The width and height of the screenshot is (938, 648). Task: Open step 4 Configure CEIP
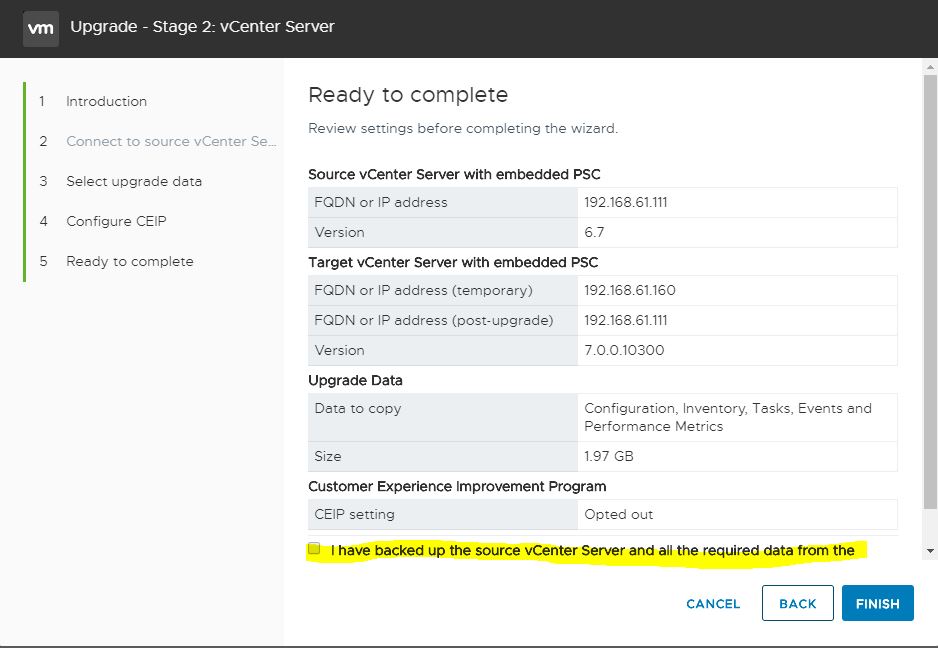116,221
